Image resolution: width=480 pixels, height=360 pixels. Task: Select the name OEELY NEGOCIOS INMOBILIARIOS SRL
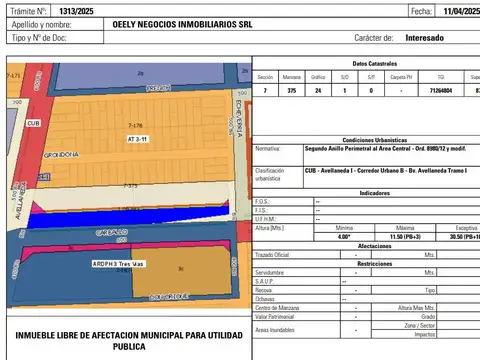coord(182,25)
